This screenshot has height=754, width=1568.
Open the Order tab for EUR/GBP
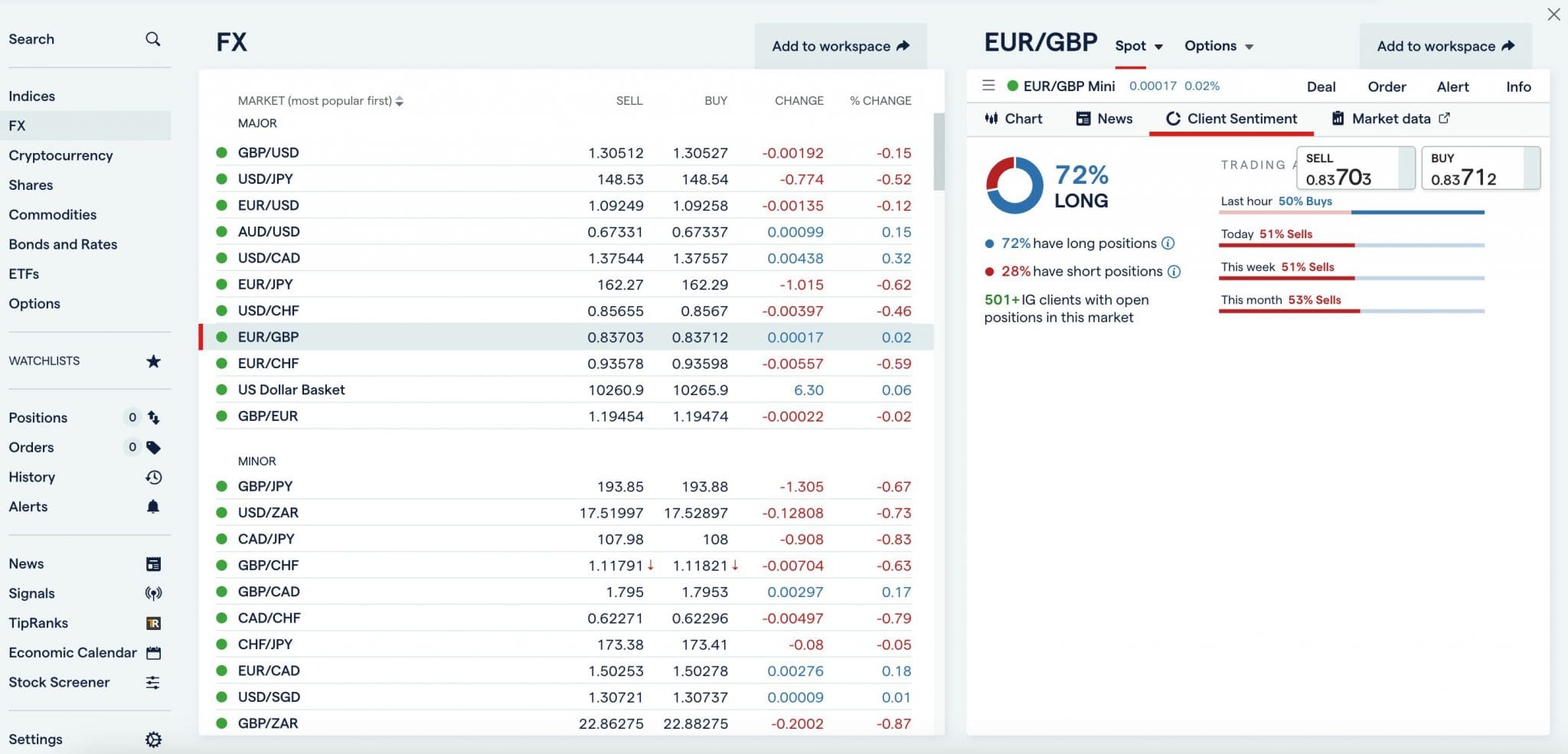point(1387,86)
